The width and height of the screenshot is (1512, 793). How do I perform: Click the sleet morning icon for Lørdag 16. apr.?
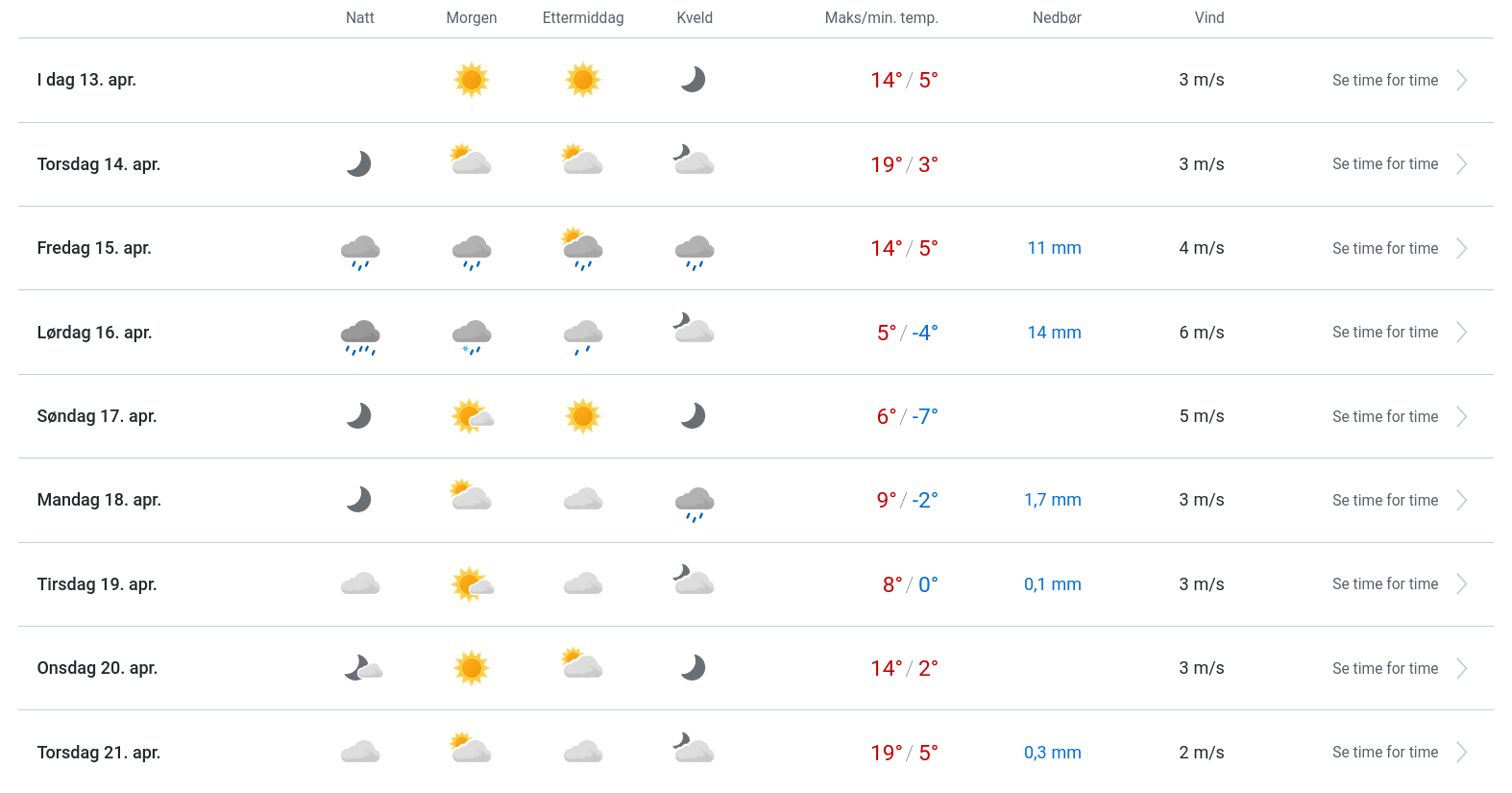[472, 335]
